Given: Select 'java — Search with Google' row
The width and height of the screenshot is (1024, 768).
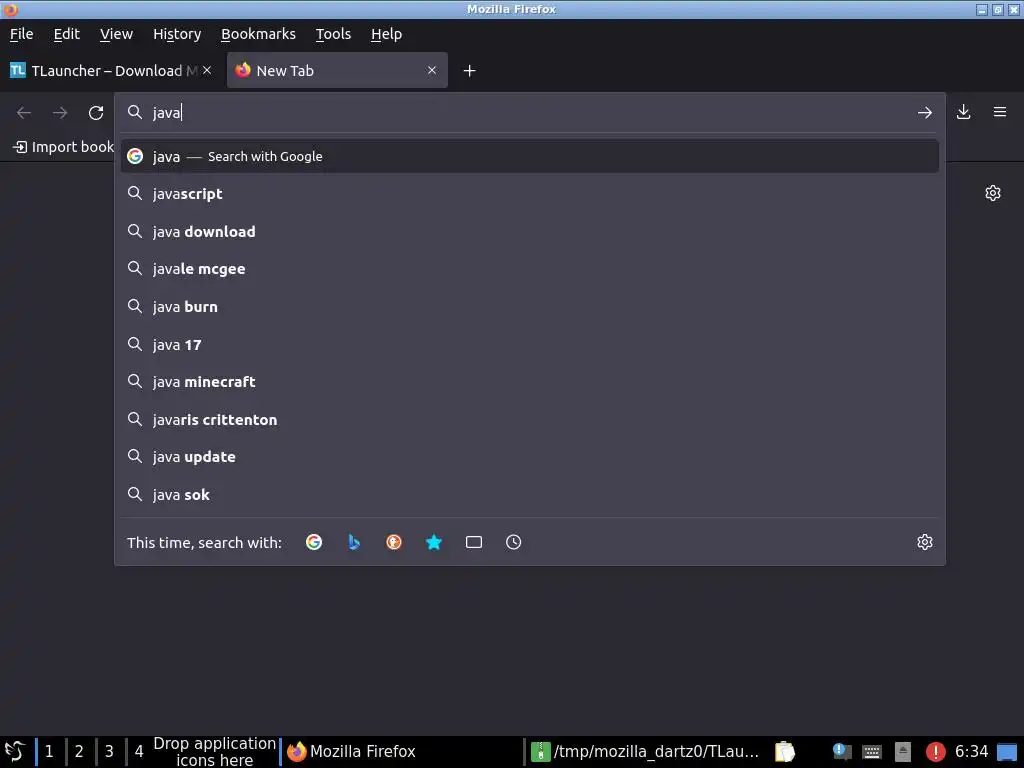Looking at the screenshot, I should click(530, 156).
